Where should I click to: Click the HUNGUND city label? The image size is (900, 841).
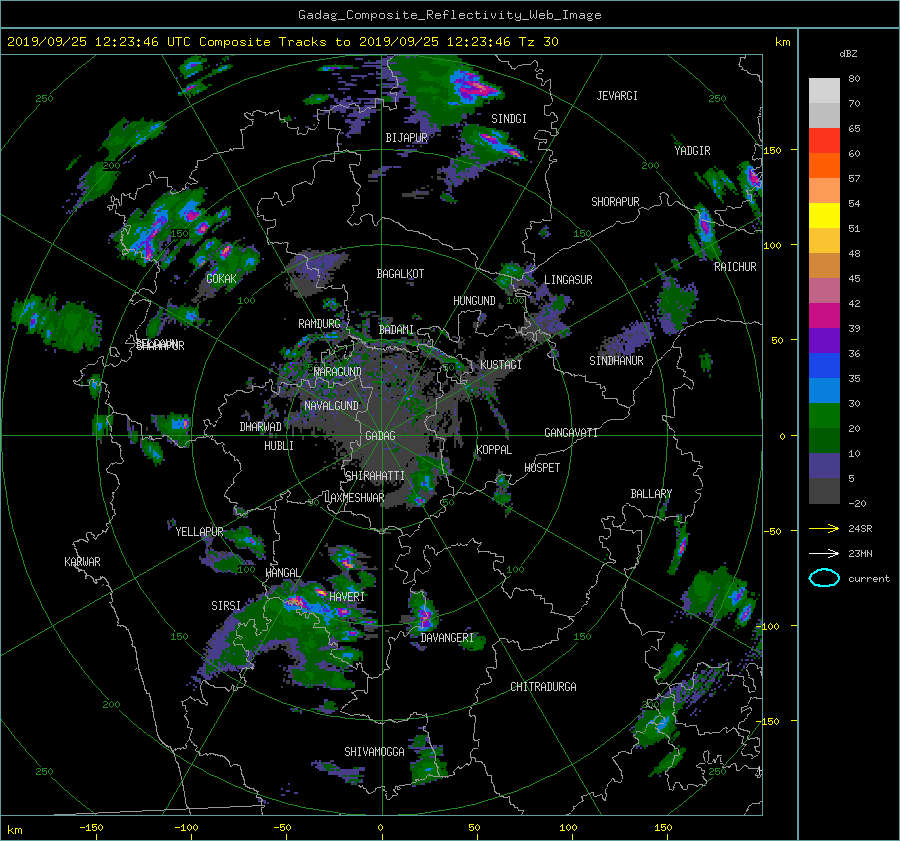474,301
